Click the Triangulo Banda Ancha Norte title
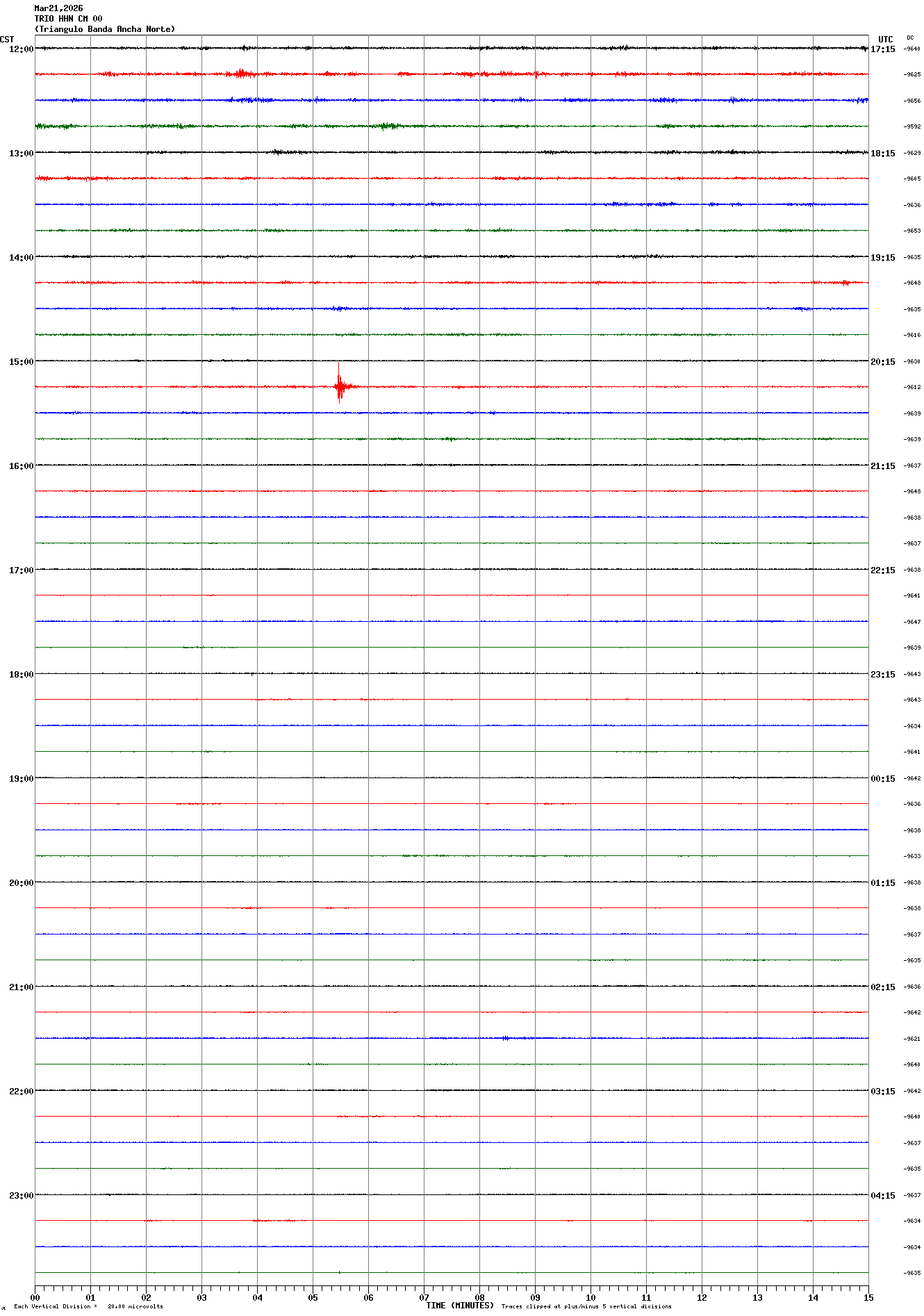The image size is (924, 1316). [x=105, y=29]
